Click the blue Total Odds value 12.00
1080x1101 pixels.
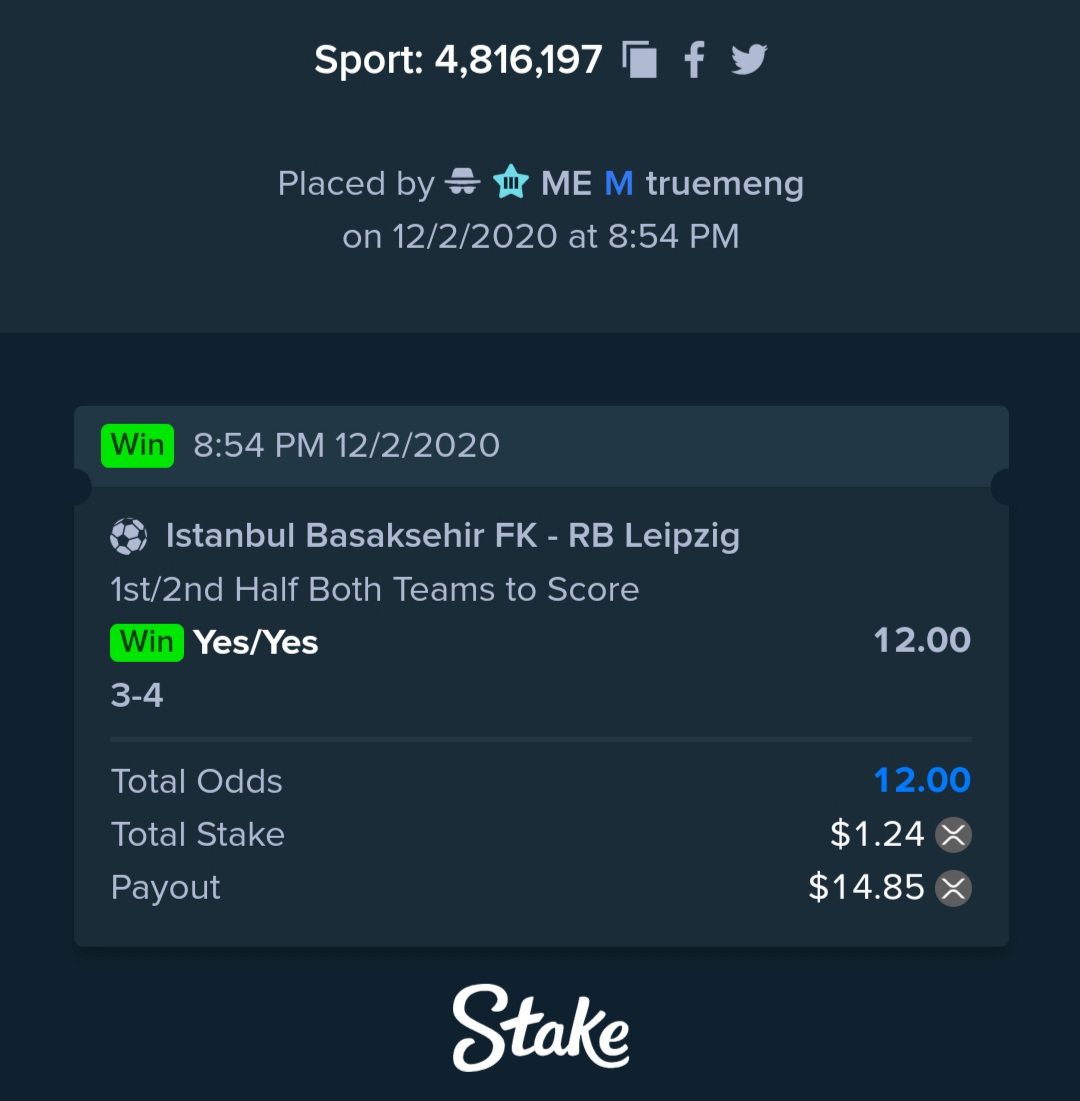922,781
